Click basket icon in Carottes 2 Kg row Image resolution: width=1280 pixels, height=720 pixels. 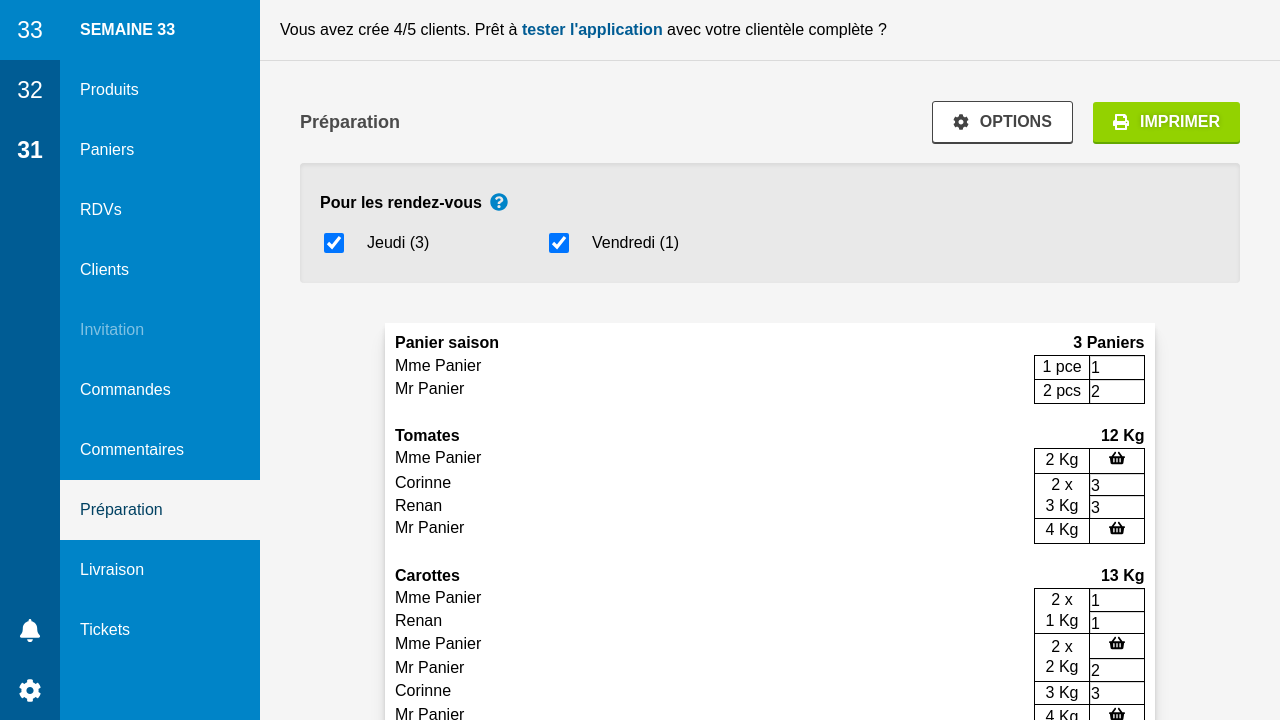[x=1117, y=644]
